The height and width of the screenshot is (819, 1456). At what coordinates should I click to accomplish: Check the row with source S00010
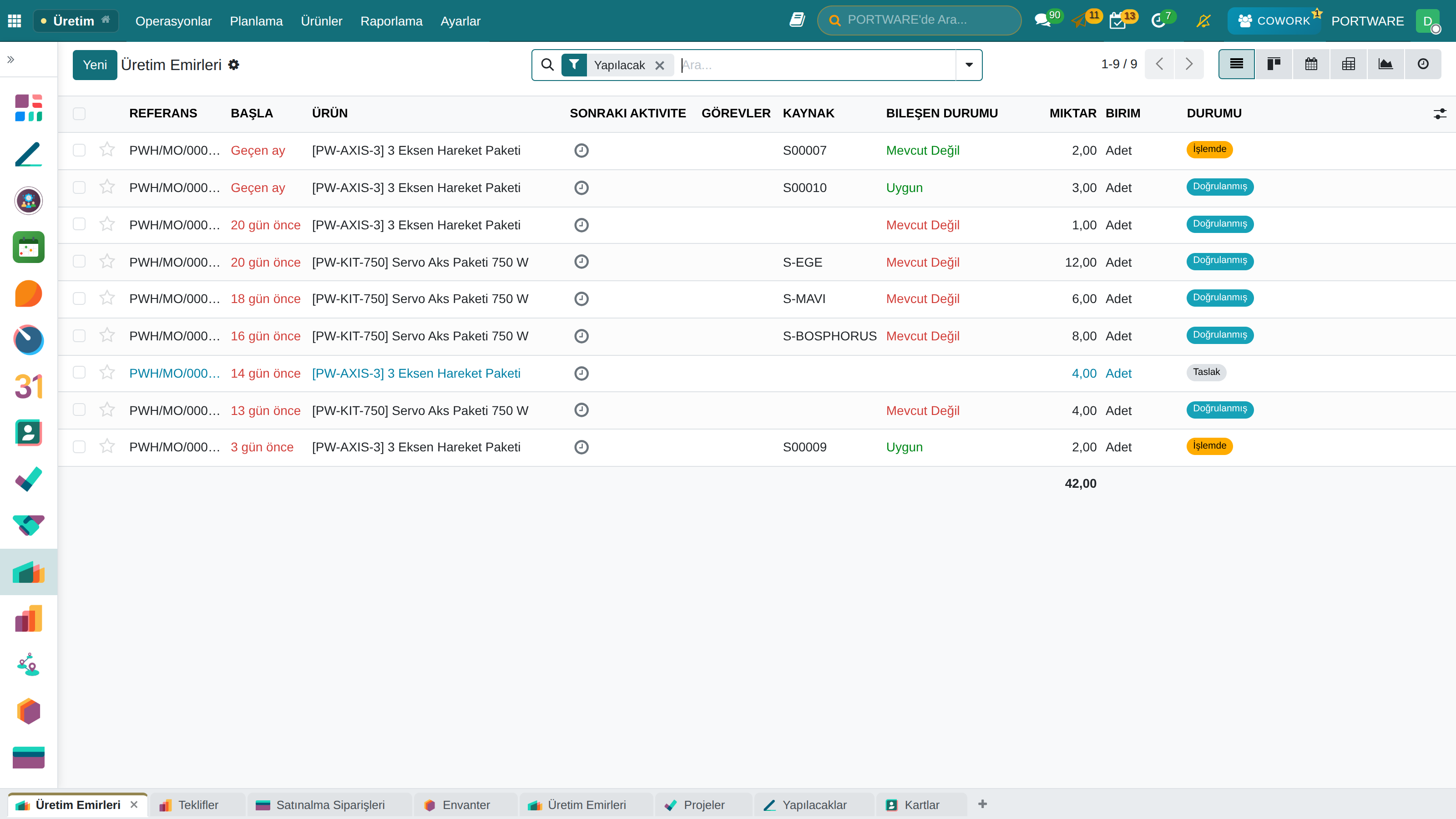point(79,187)
